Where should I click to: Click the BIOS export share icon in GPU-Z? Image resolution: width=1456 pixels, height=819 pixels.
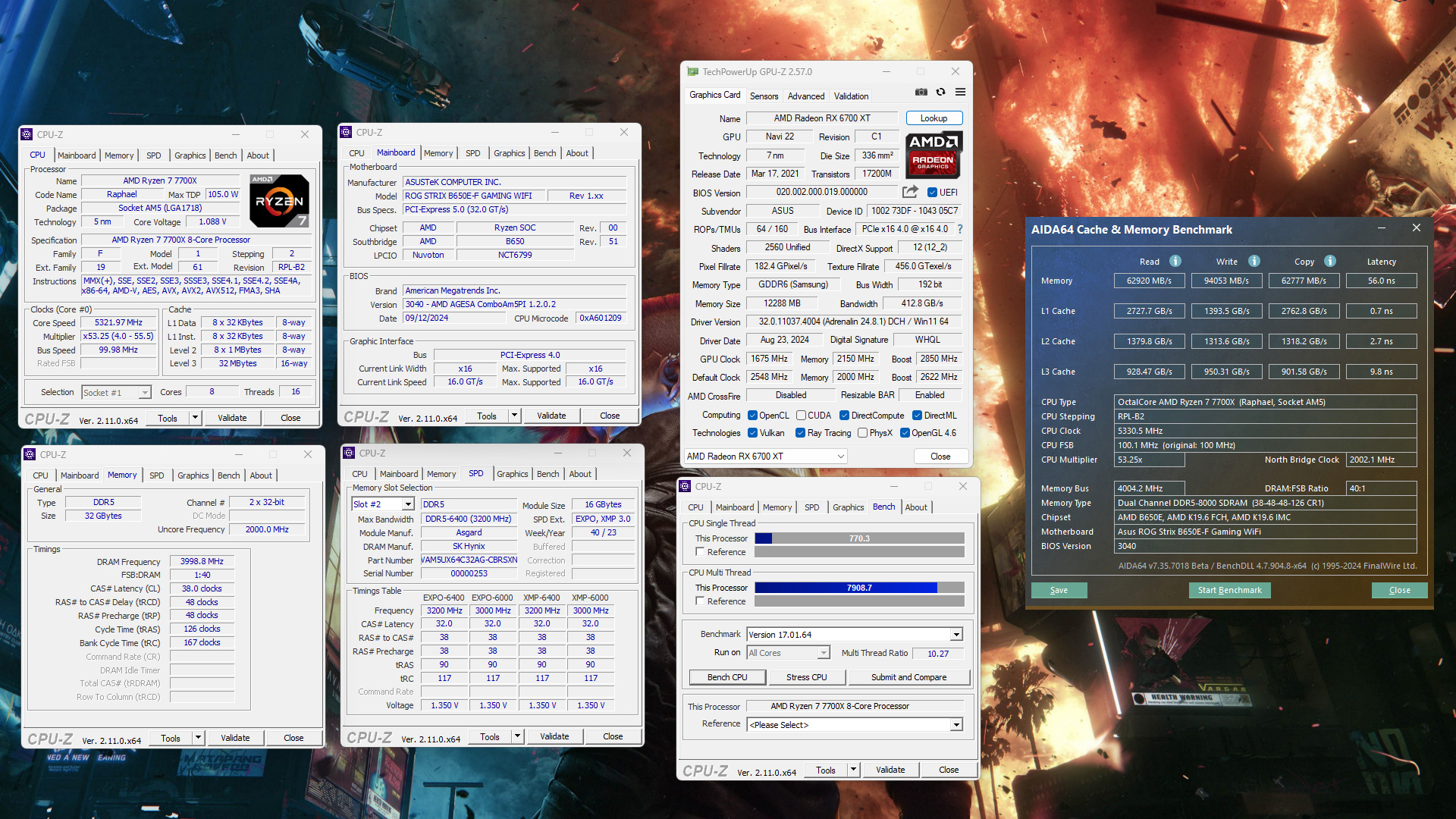tap(910, 192)
